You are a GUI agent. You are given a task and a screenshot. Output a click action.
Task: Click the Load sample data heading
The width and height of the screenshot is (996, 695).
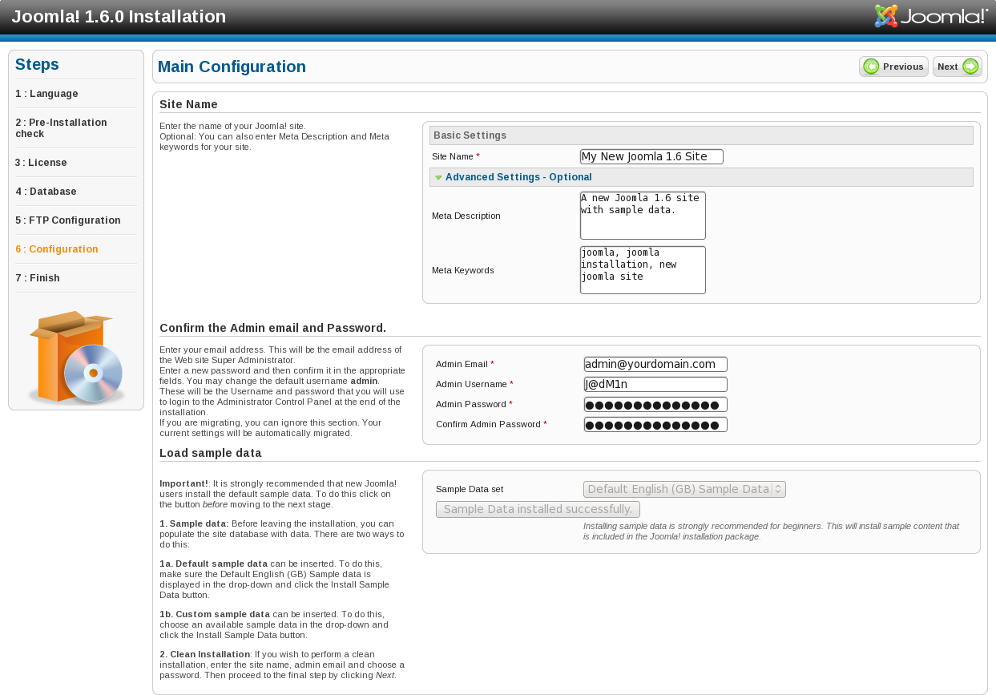click(x=210, y=453)
